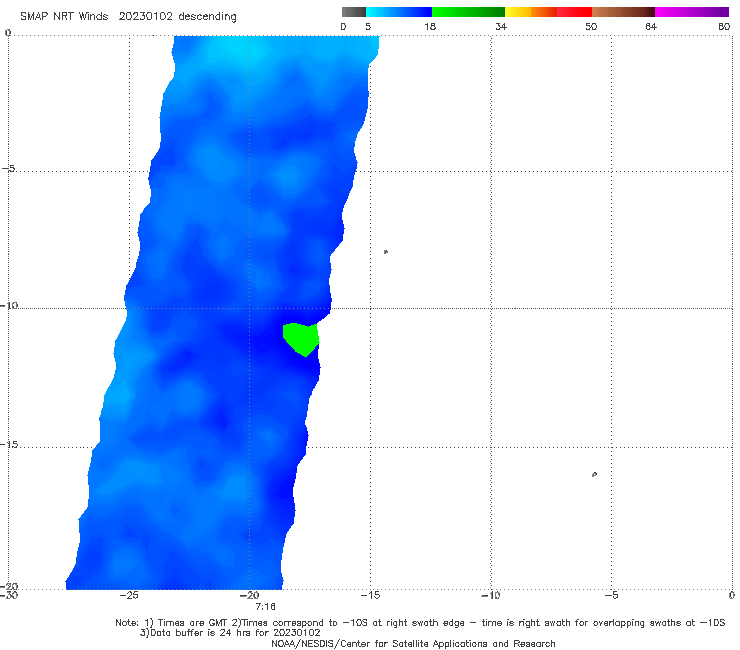
Task: Click the 'Data buffer is 24 hrs' note
Action: [230, 633]
